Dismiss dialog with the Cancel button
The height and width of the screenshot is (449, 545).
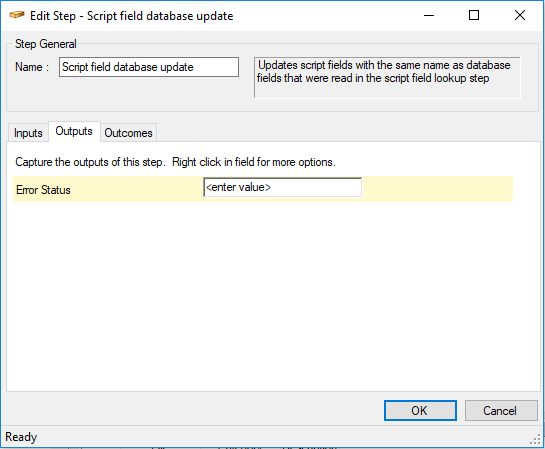[x=501, y=410]
